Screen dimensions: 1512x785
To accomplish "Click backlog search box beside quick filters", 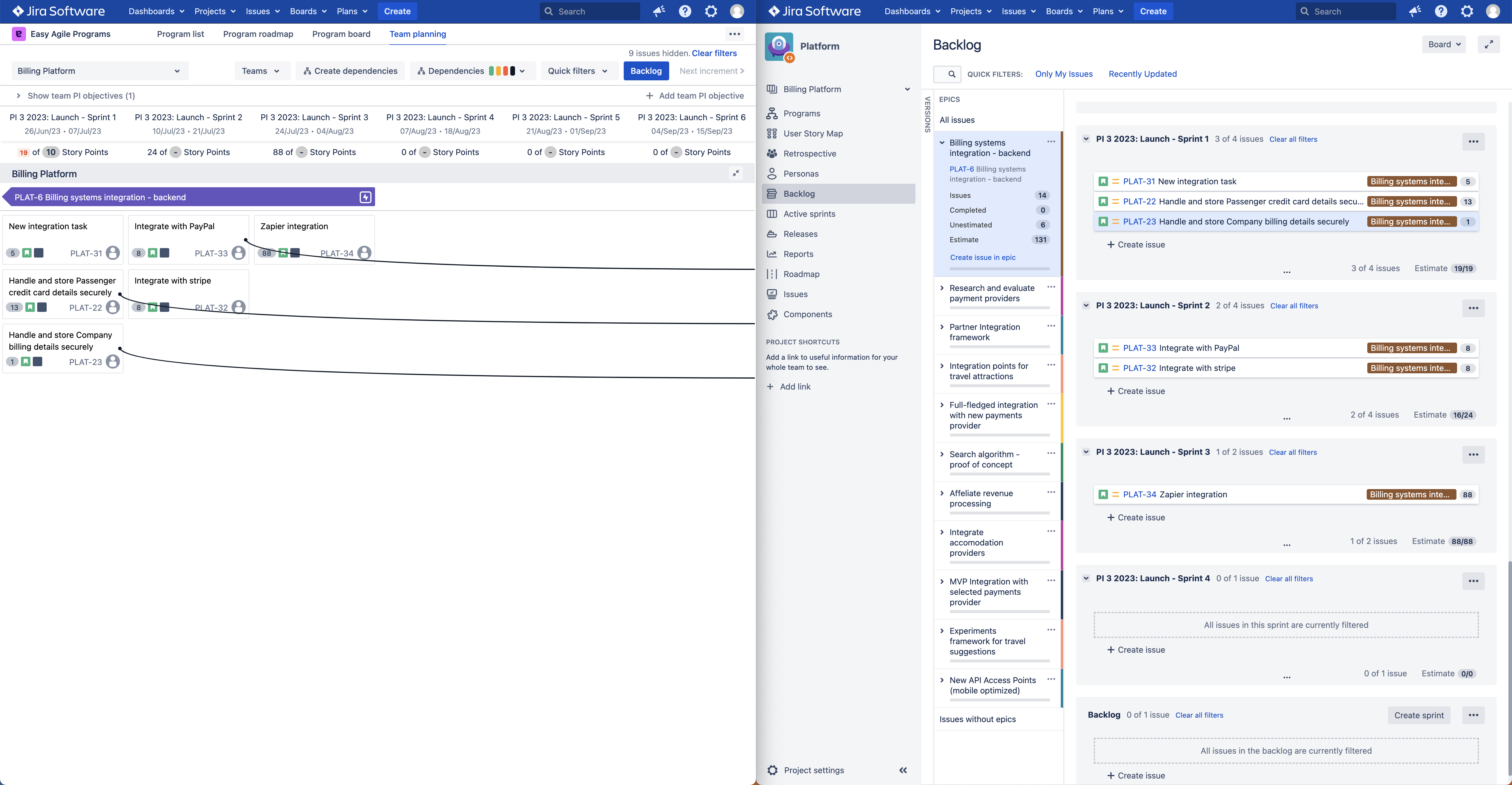I will [947, 74].
